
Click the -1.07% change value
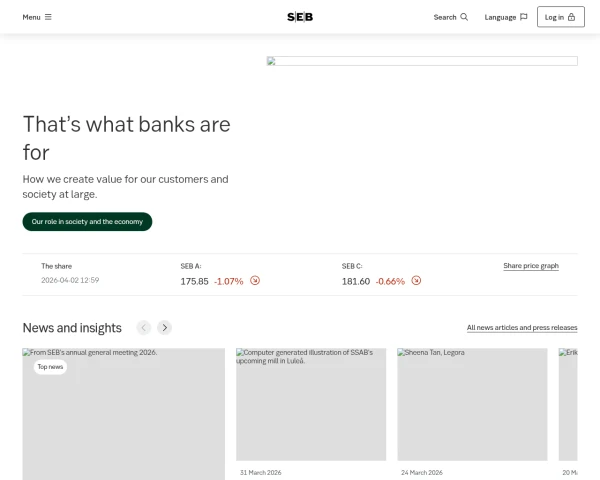(x=228, y=281)
